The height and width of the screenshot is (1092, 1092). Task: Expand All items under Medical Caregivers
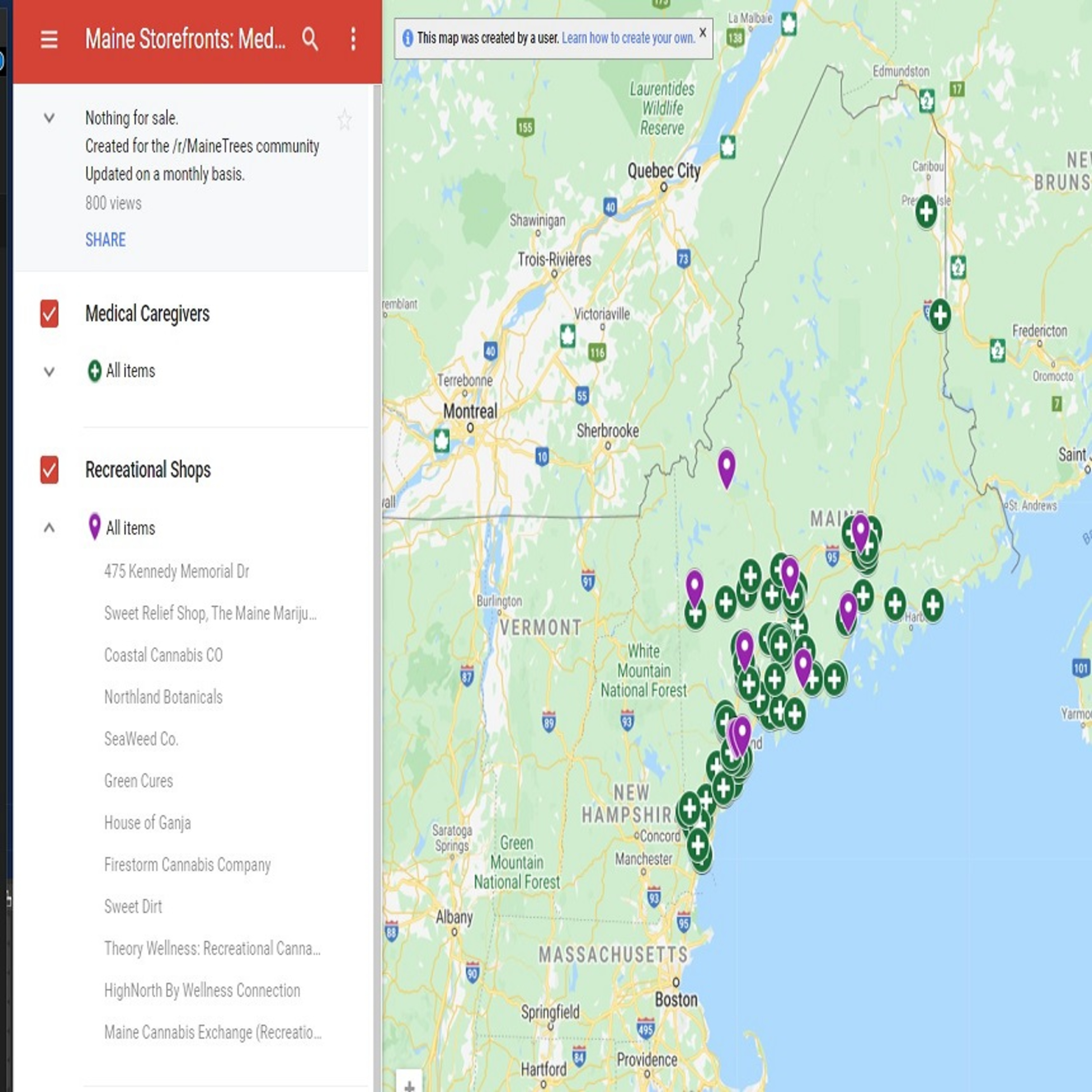pyautogui.click(x=49, y=371)
